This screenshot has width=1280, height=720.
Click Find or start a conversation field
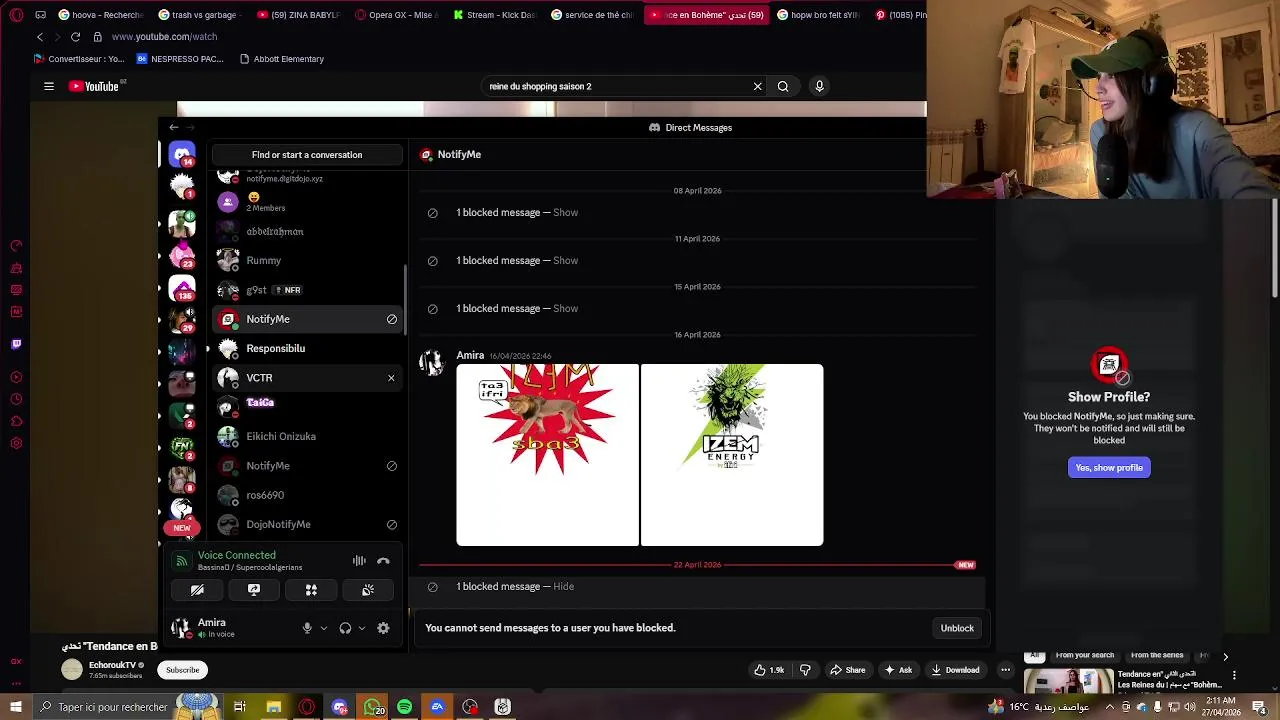pyautogui.click(x=307, y=155)
